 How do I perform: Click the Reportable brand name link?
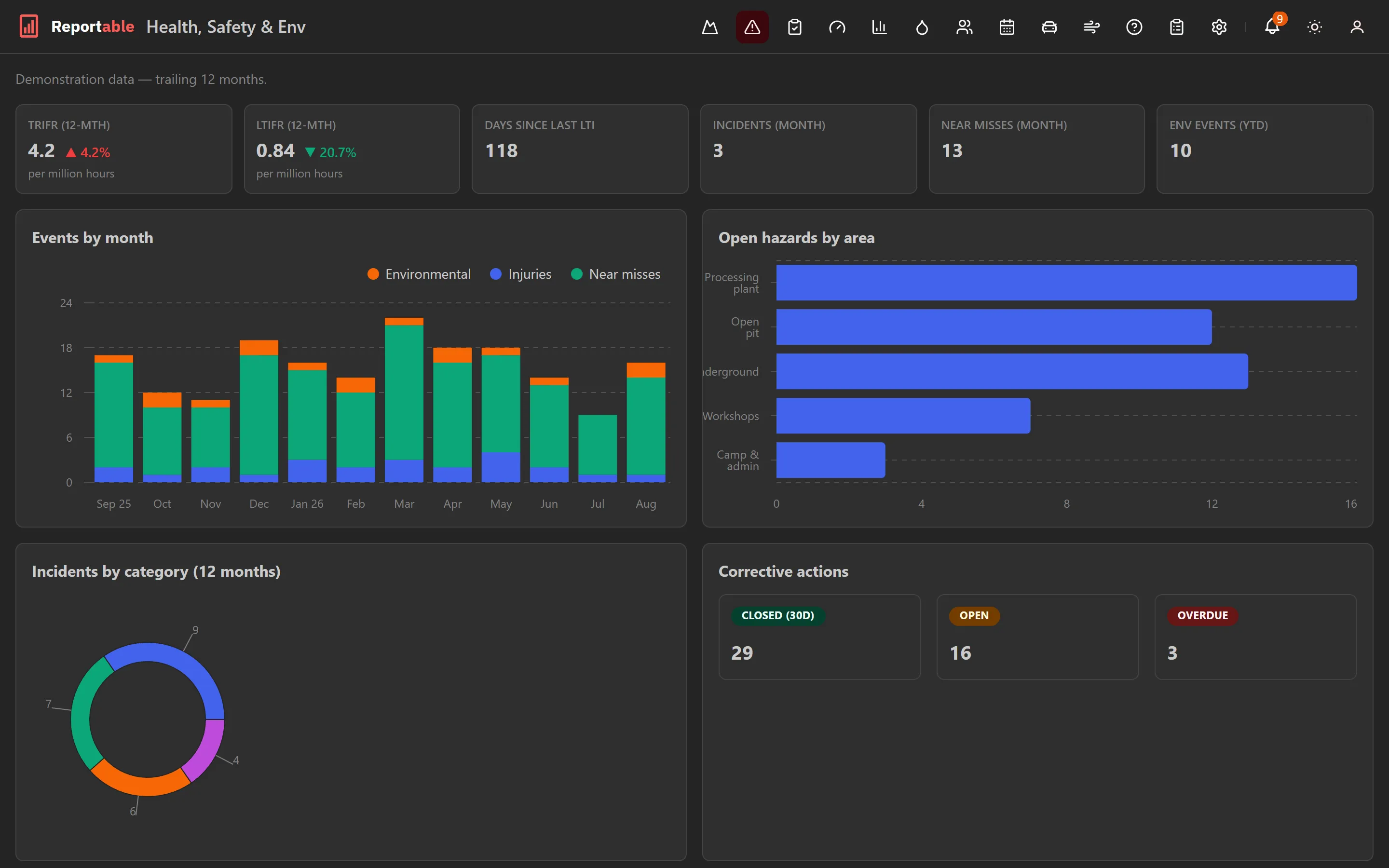(x=93, y=27)
